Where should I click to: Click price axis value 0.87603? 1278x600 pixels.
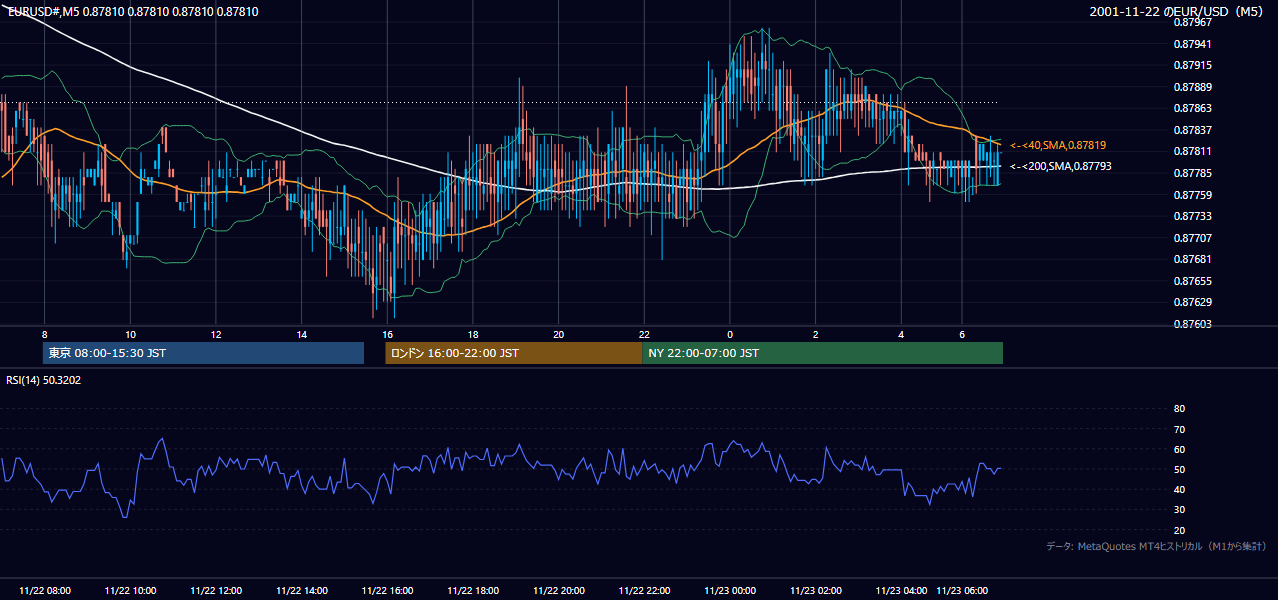1191,324
